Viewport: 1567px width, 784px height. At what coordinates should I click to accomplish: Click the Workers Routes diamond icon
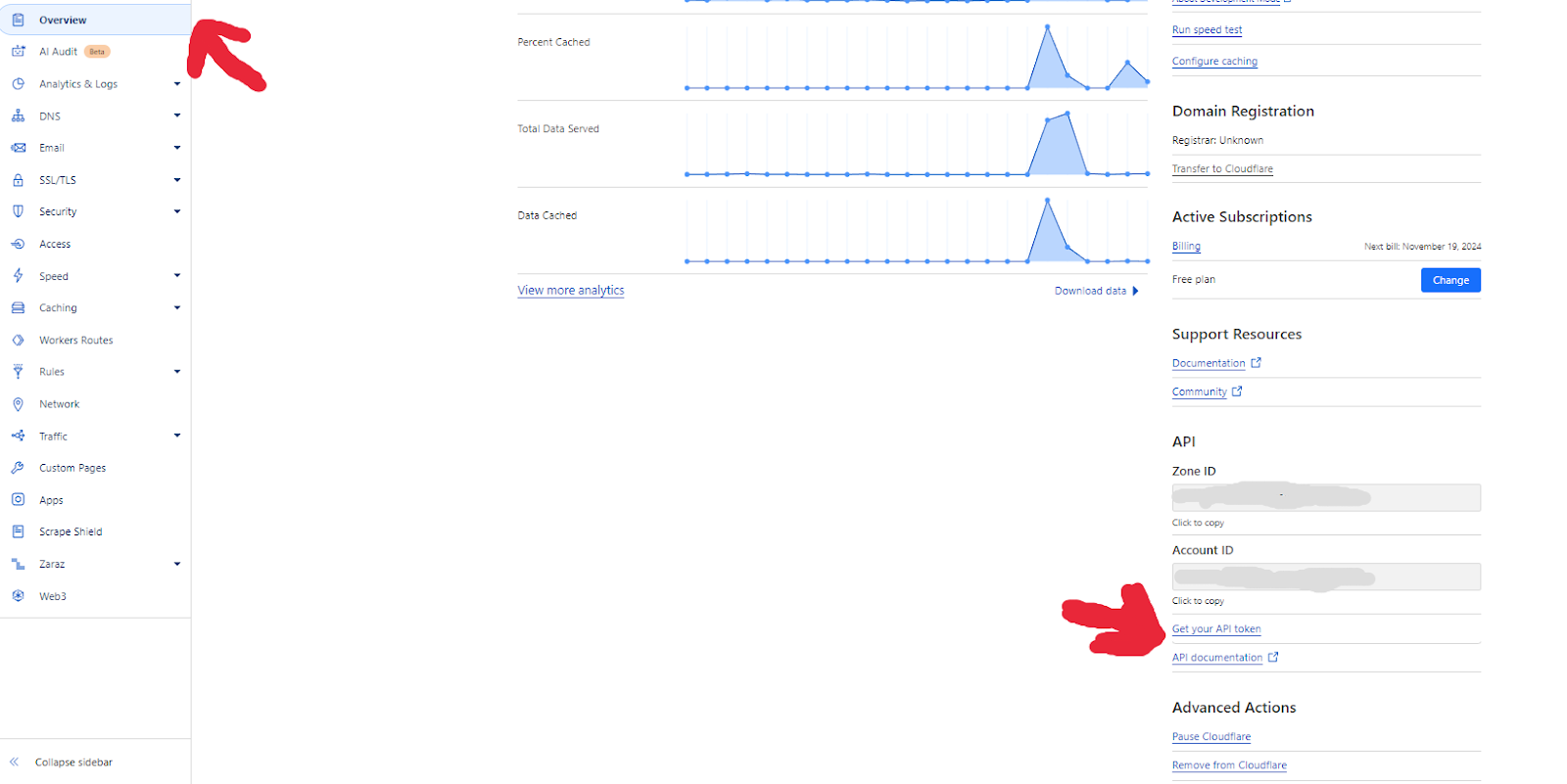click(18, 340)
